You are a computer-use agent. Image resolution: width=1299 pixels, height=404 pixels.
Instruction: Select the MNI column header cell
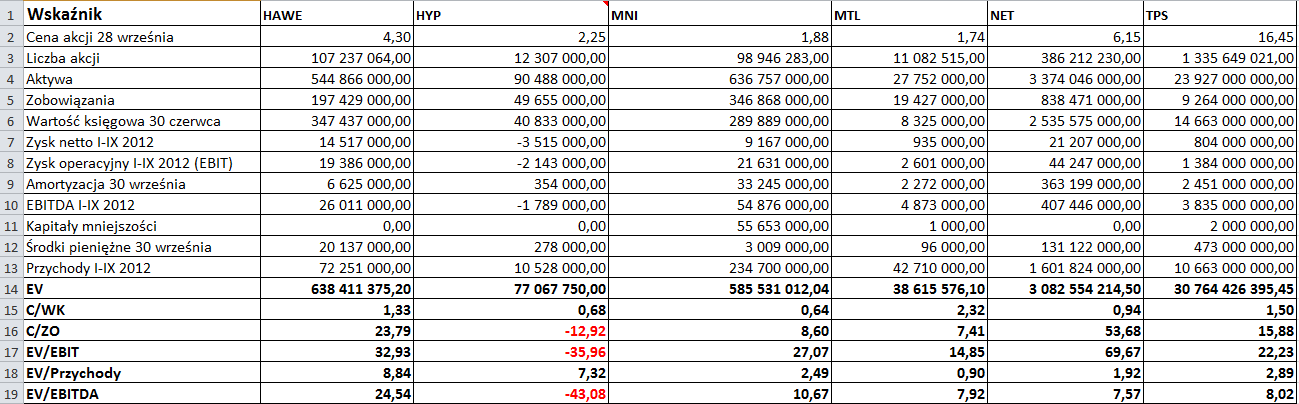tap(719, 14)
